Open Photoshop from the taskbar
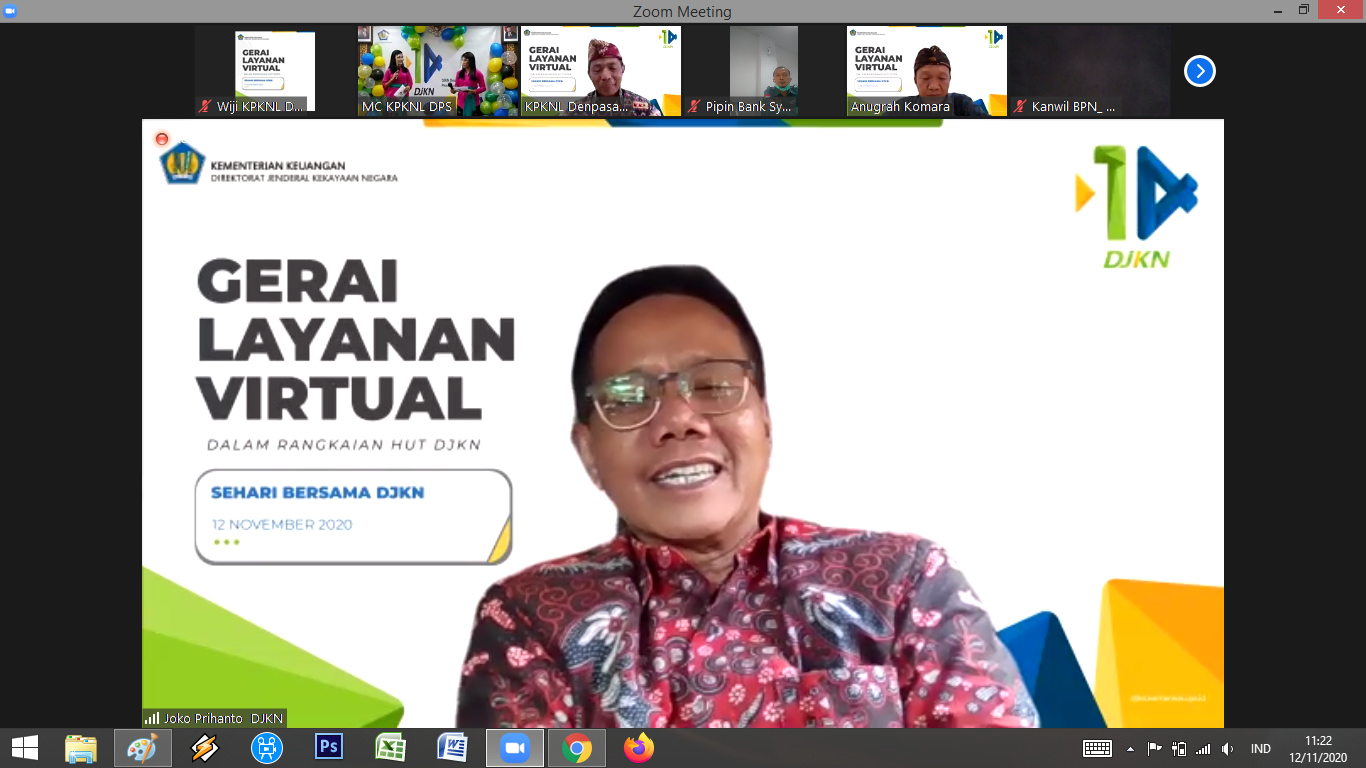The height and width of the screenshot is (768, 1366). [329, 748]
